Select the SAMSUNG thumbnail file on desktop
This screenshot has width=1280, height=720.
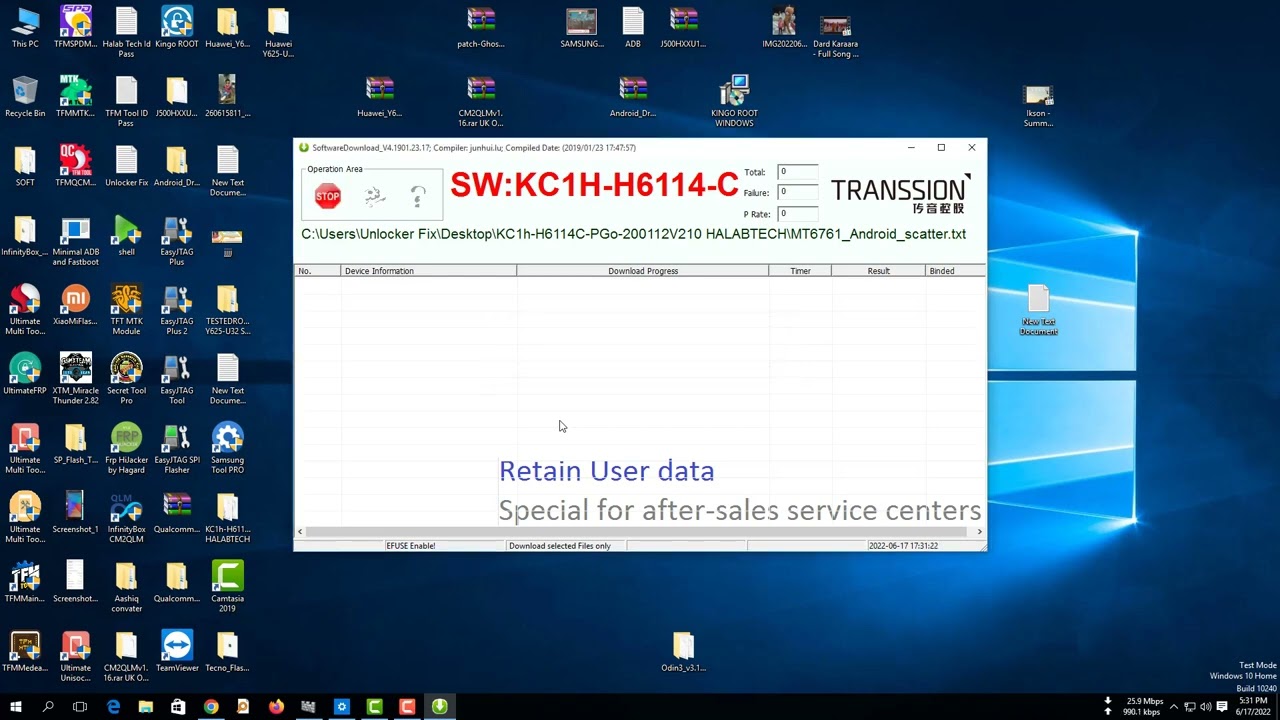click(581, 28)
